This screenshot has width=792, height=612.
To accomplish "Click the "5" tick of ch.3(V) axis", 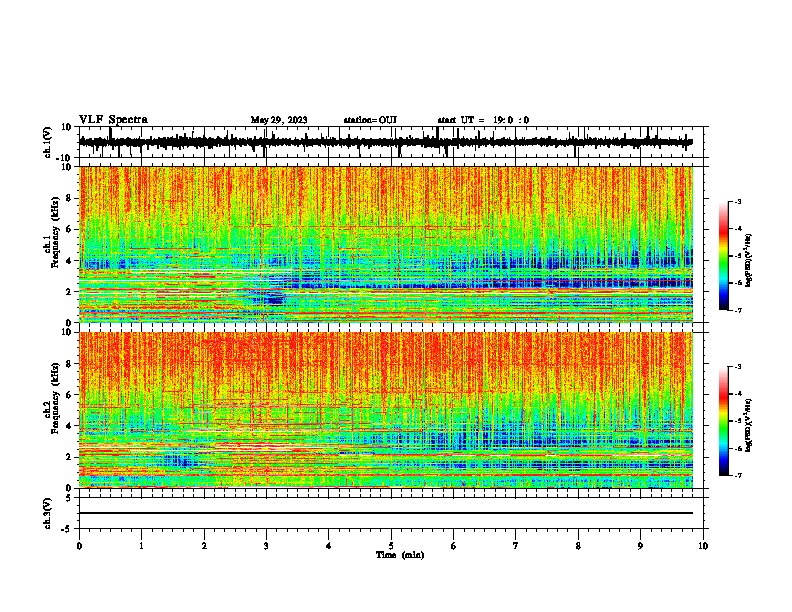I will pos(69,498).
